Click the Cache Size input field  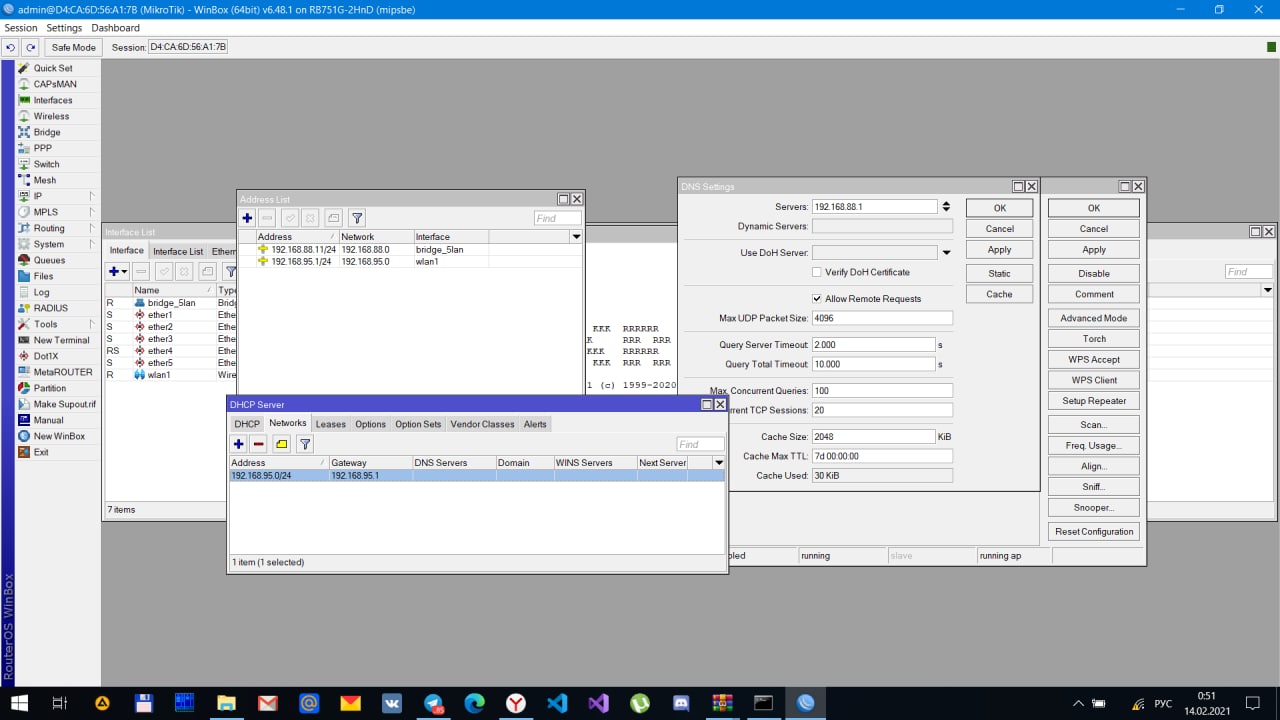(873, 437)
